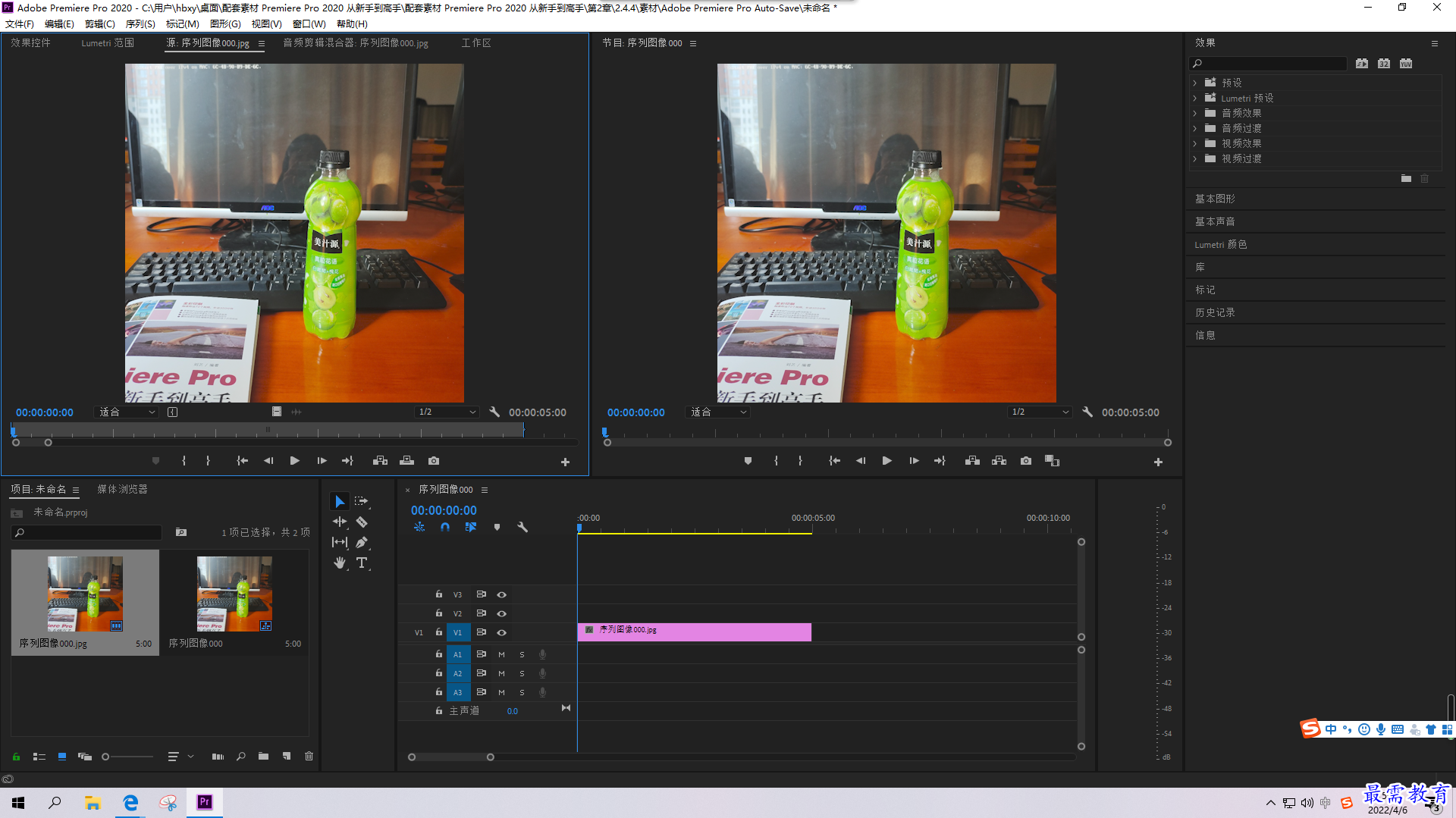Open Find in Project panel

(x=241, y=756)
